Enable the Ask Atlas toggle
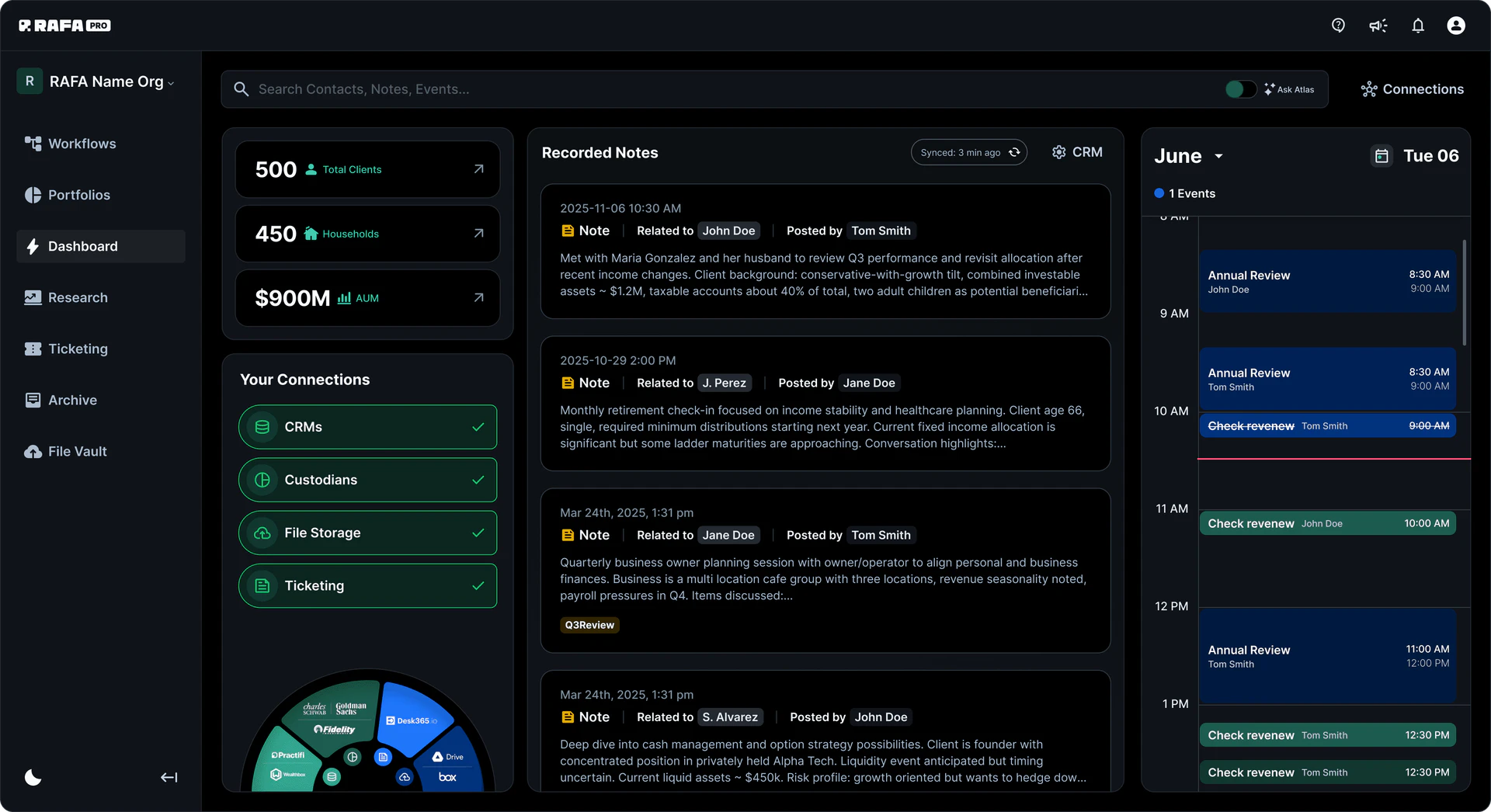 (1239, 88)
